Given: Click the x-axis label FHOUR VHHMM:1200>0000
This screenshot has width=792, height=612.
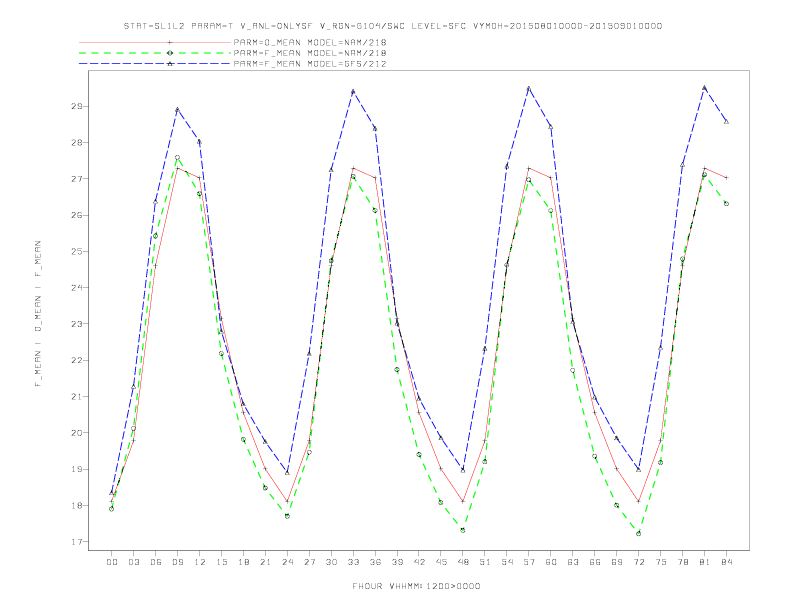Looking at the screenshot, I should [x=416, y=586].
